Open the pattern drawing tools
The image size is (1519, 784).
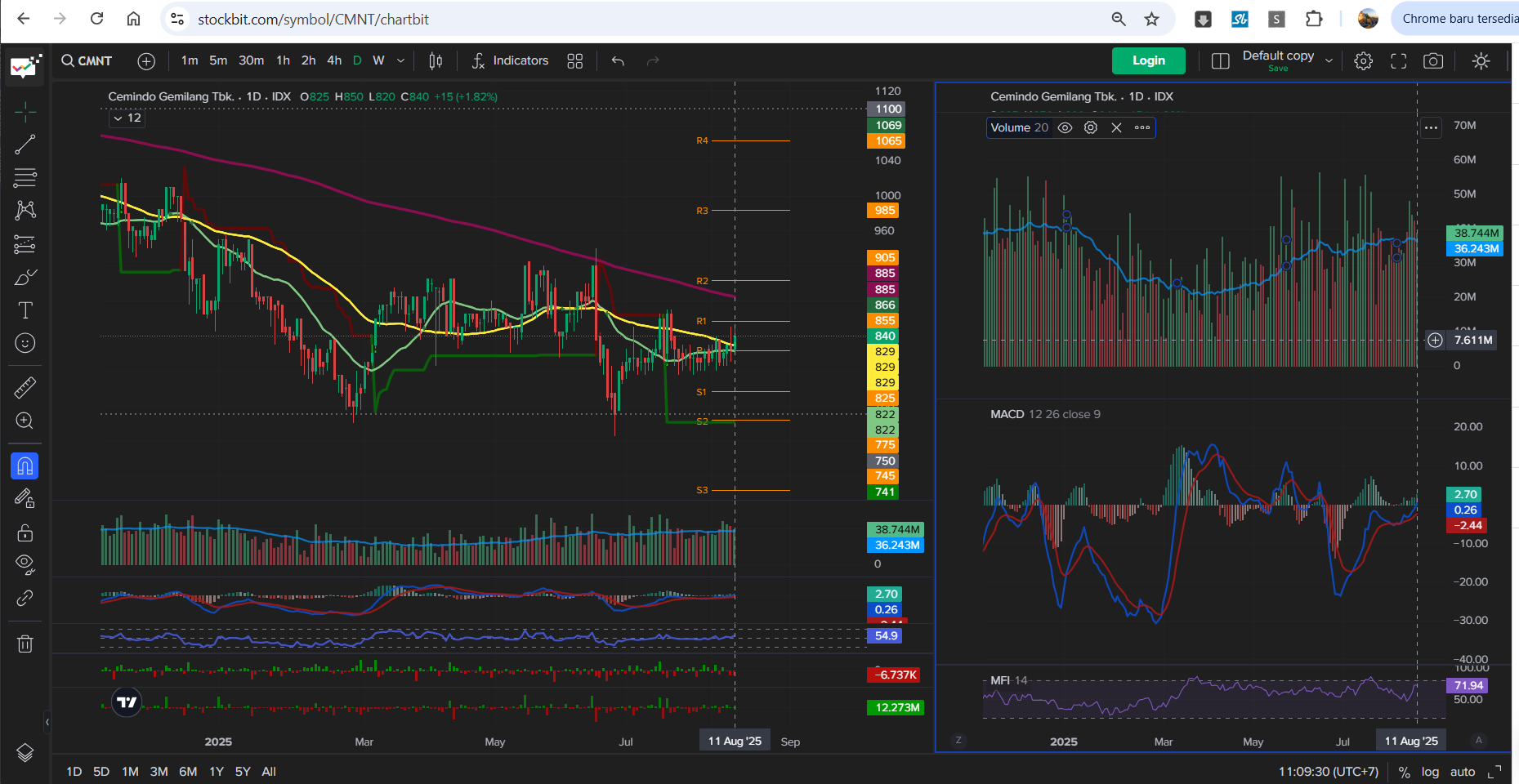point(25,210)
